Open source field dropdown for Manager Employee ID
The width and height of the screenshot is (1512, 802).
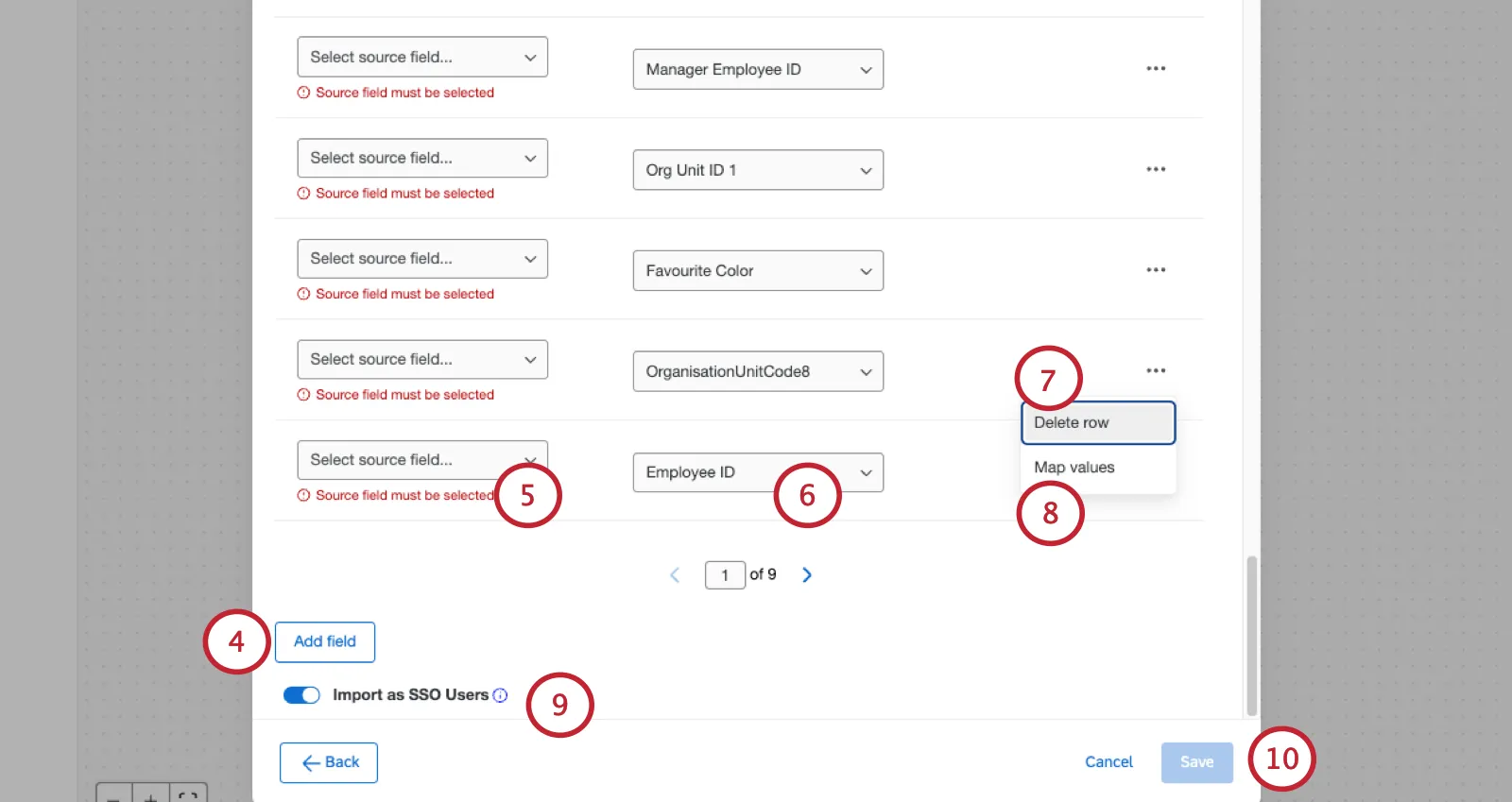[x=422, y=58]
